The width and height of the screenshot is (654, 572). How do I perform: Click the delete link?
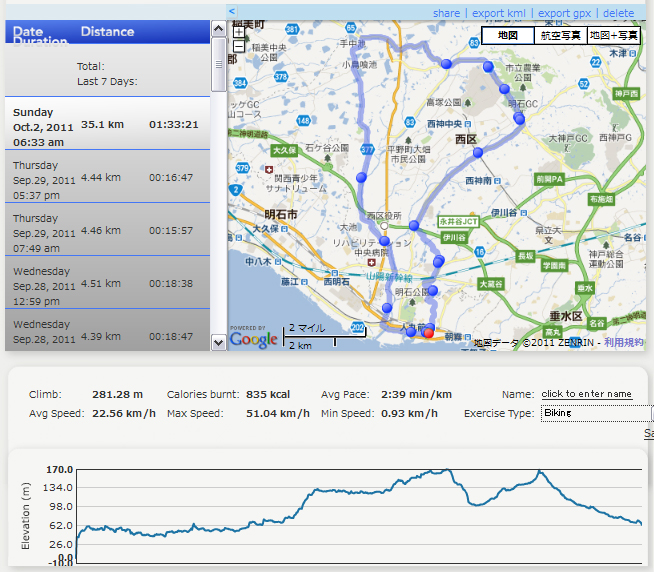[619, 13]
